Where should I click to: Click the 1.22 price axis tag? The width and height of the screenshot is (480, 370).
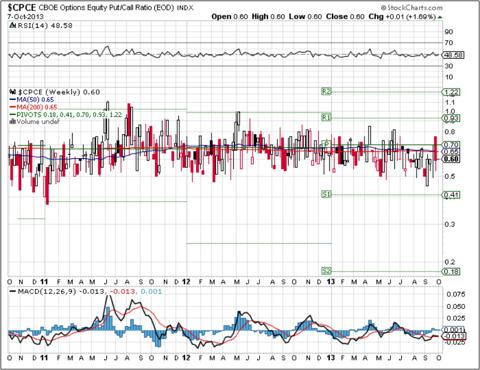451,92
